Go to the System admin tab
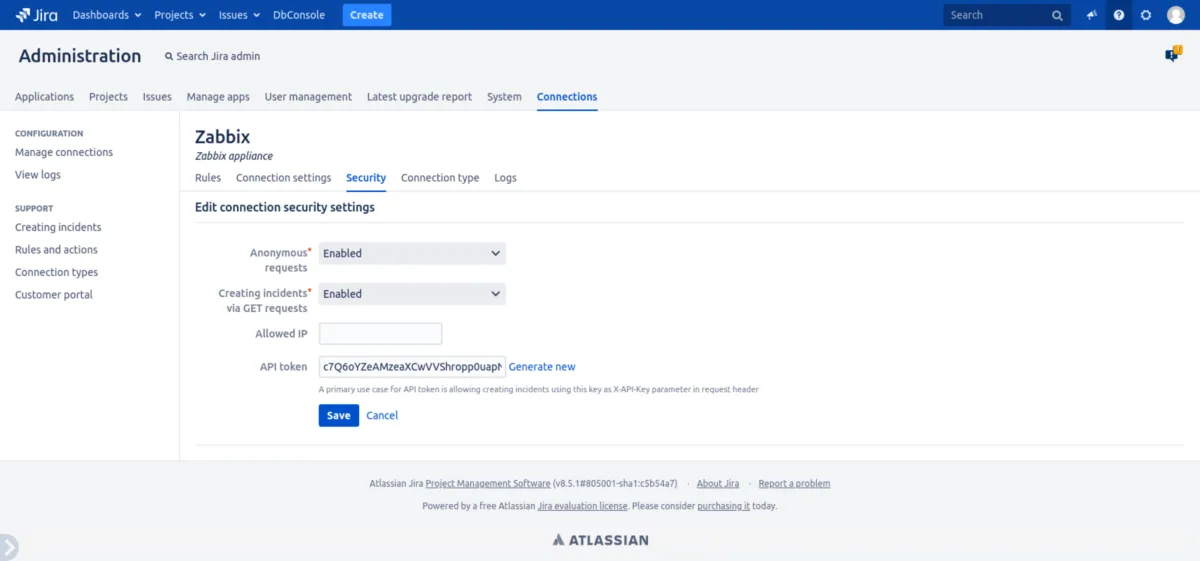Viewport: 1200px width, 561px height. [x=504, y=97]
